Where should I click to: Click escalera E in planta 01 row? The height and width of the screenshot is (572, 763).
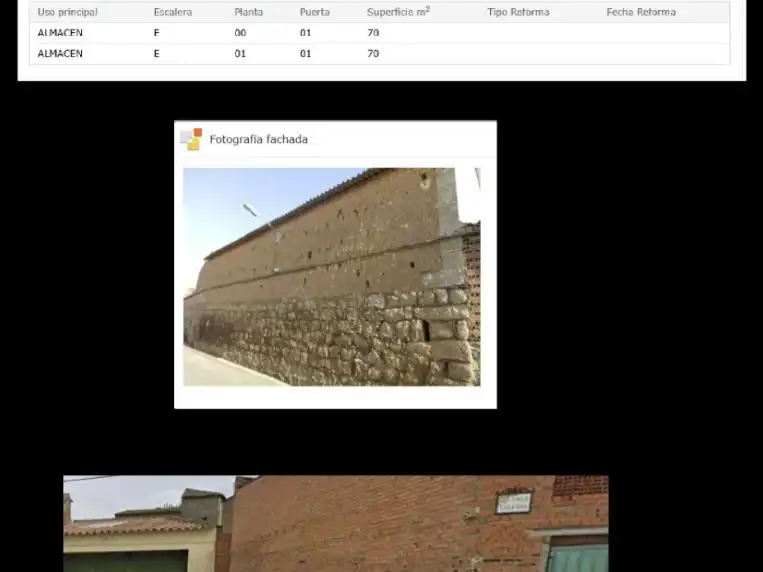click(x=157, y=54)
